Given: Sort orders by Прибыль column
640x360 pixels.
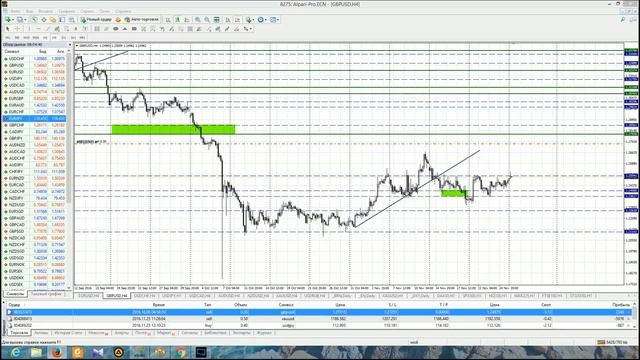Looking at the screenshot, I should coord(621,305).
